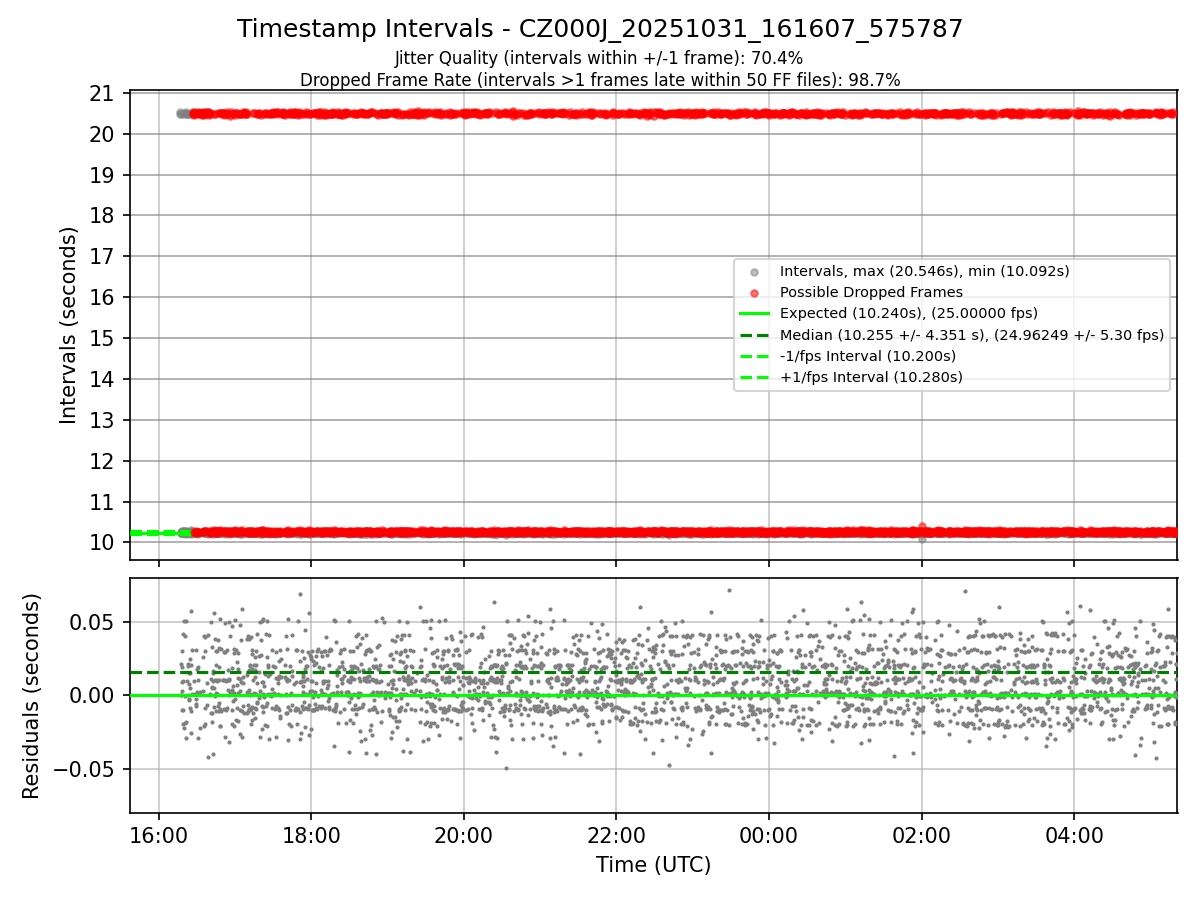This screenshot has width=1200, height=900.
Task: Click the gray starting point of the 20.5-second band
Action: pos(181,113)
